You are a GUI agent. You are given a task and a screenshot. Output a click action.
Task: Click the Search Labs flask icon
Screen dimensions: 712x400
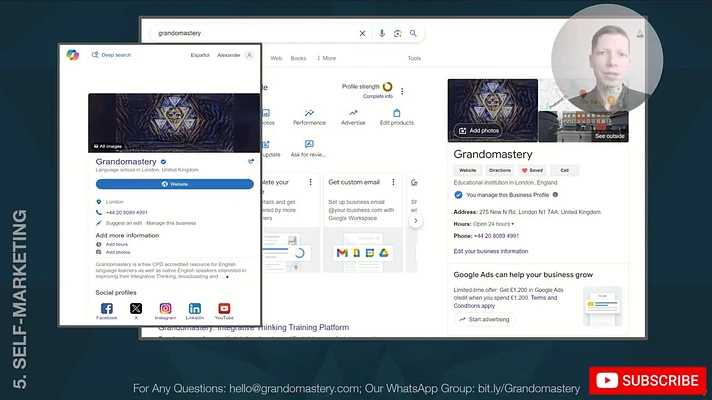(640, 34)
